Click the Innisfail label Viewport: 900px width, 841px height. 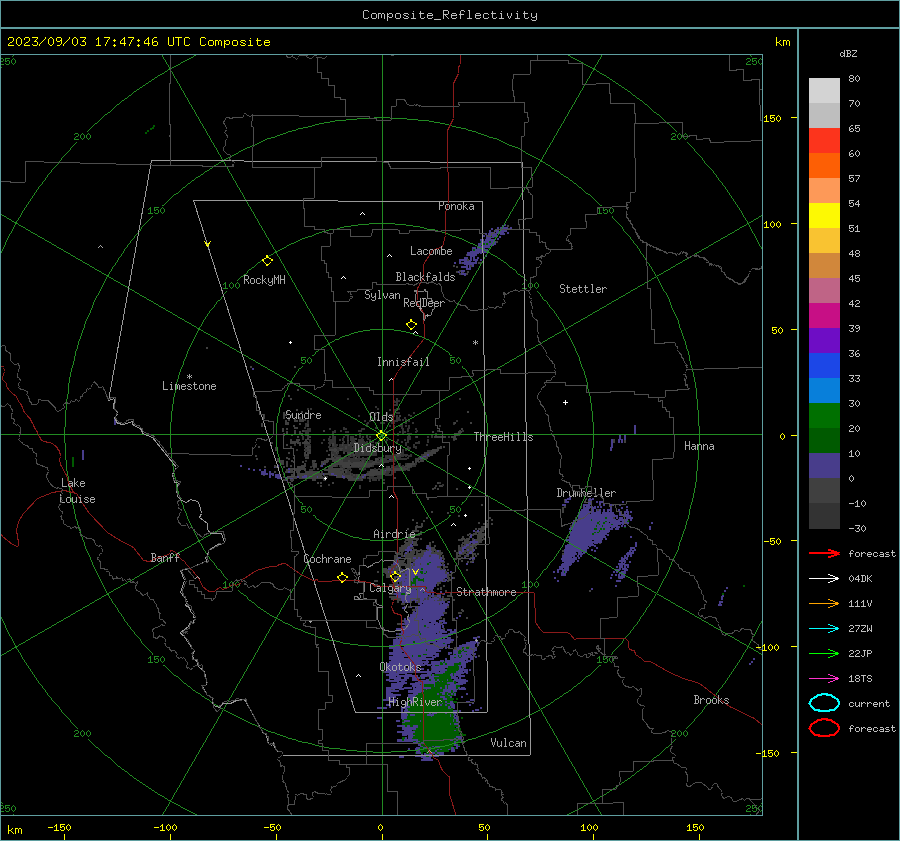pos(403,362)
